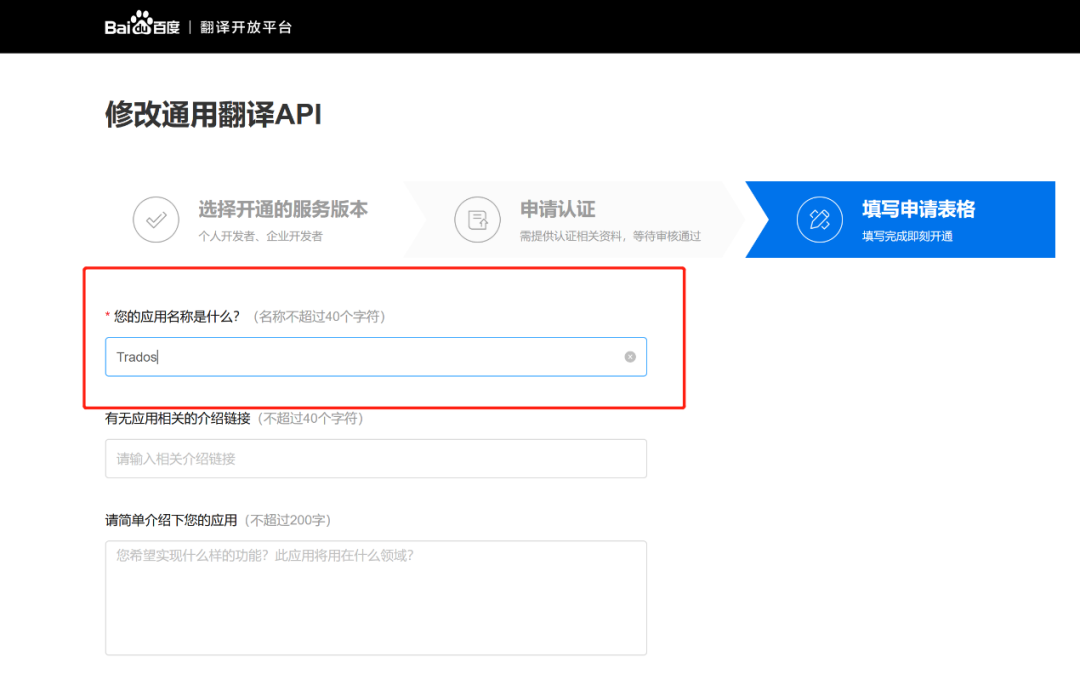1080x674 pixels.
Task: Select the document icon for 申请认证
Action: [x=477, y=220]
